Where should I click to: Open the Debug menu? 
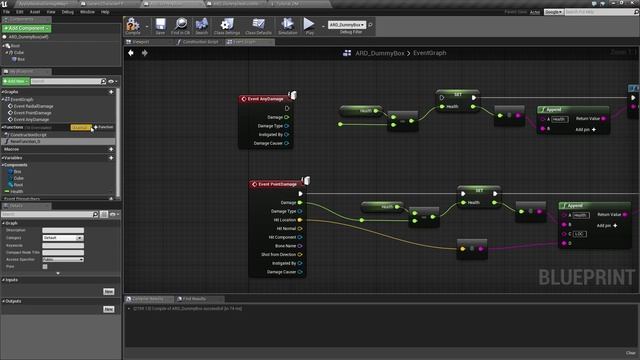coord(68,12)
